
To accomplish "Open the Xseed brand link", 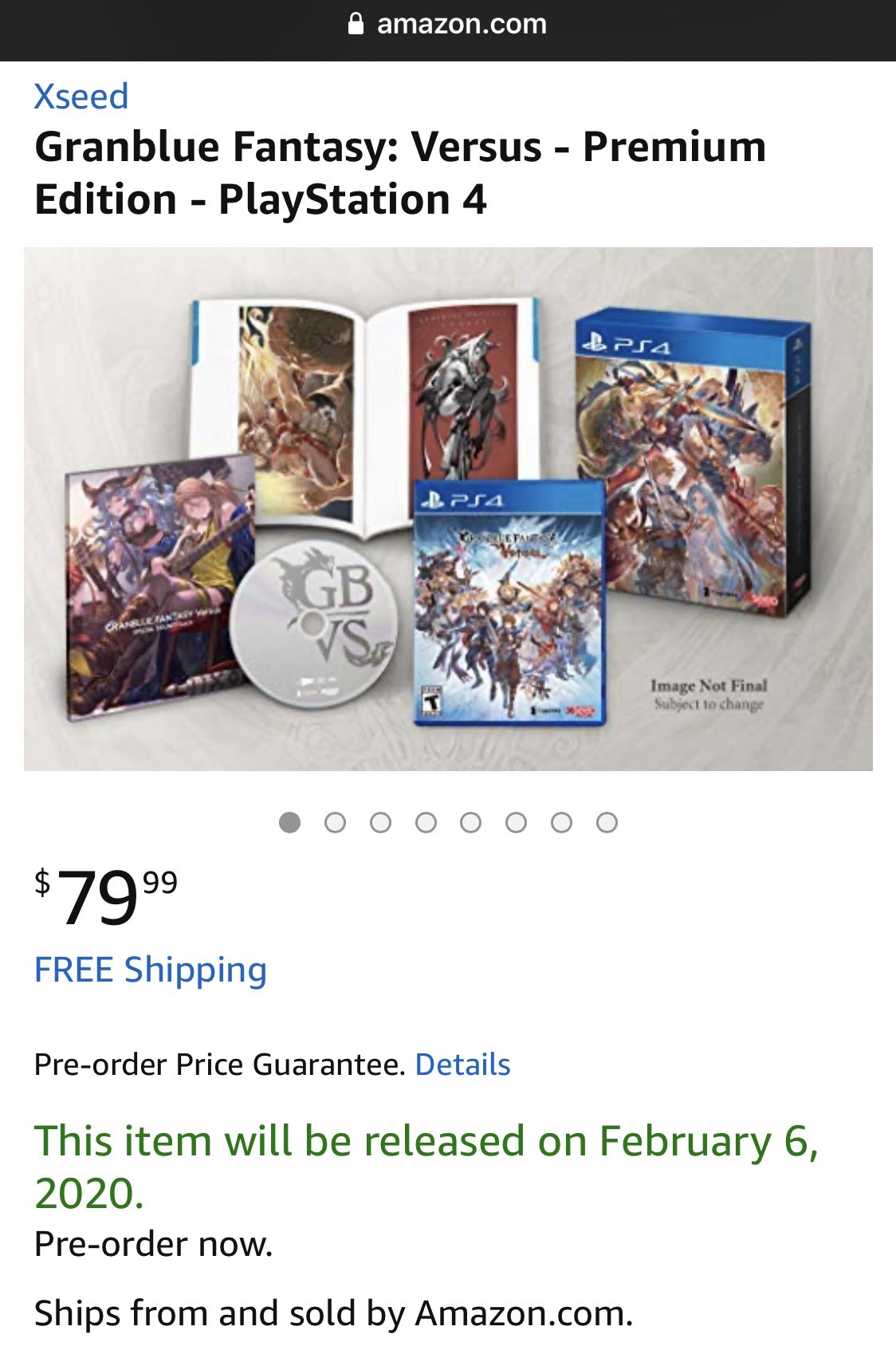I will [81, 96].
